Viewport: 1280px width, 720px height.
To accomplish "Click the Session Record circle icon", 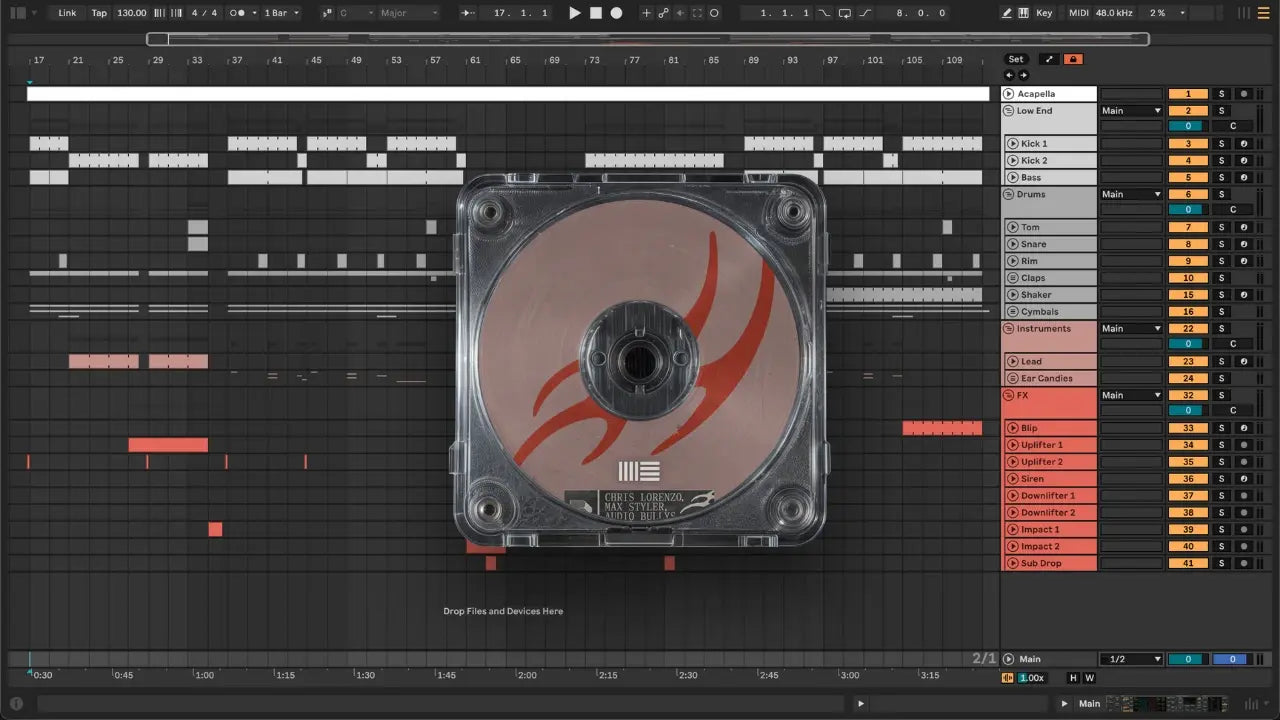I will [714, 13].
